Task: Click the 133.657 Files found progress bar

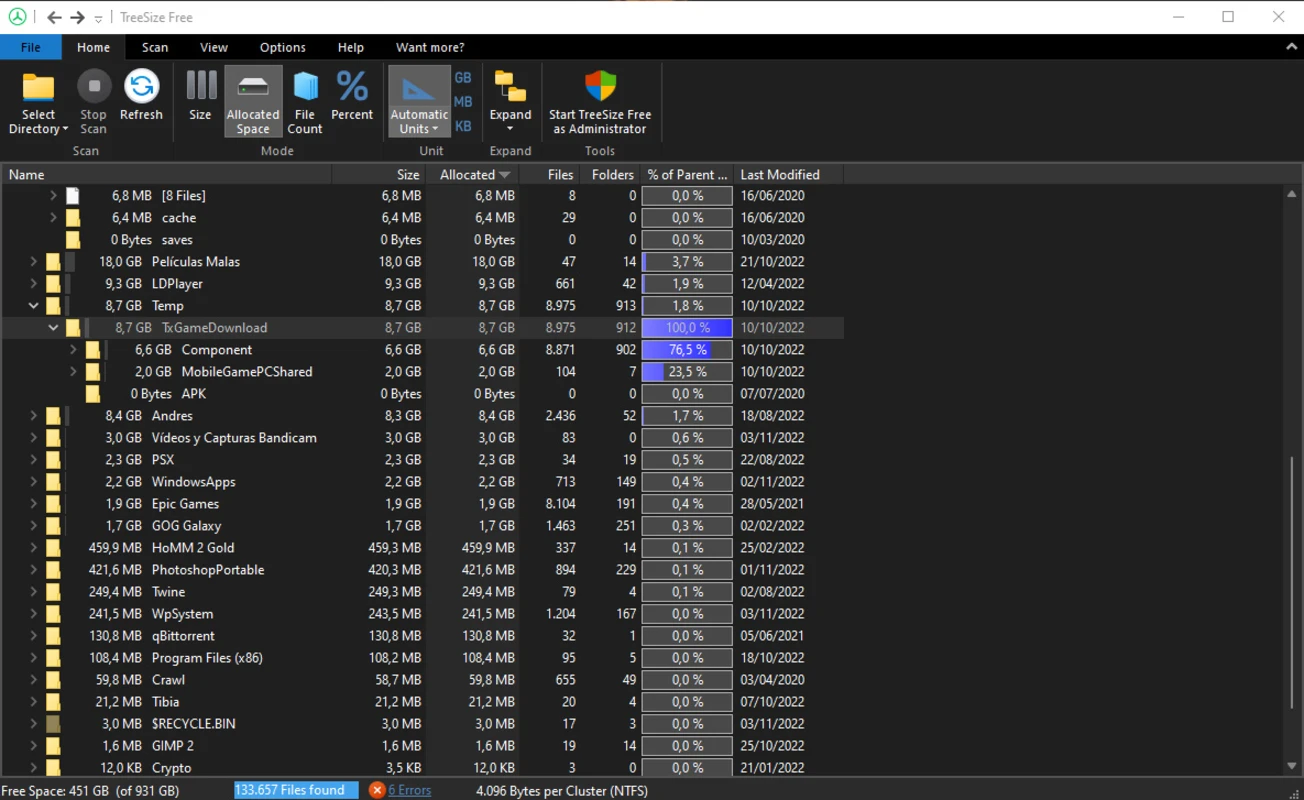Action: [x=295, y=790]
